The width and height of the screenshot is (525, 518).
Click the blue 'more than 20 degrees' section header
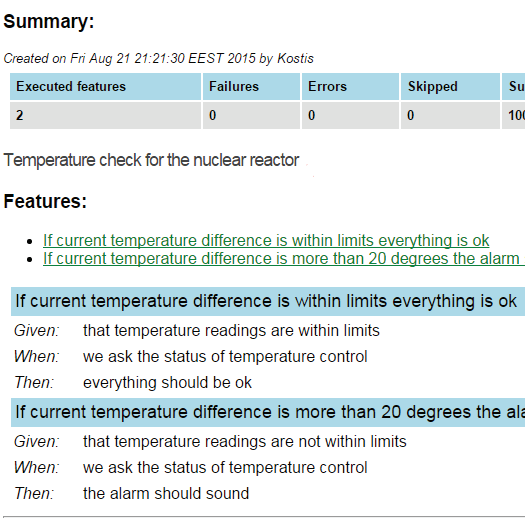coord(268,413)
